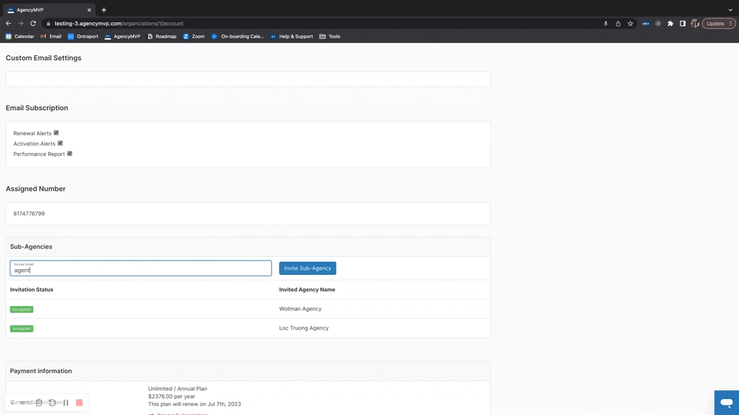Select the assigned number 8174776799
The image size is (739, 415).
(x=29, y=213)
